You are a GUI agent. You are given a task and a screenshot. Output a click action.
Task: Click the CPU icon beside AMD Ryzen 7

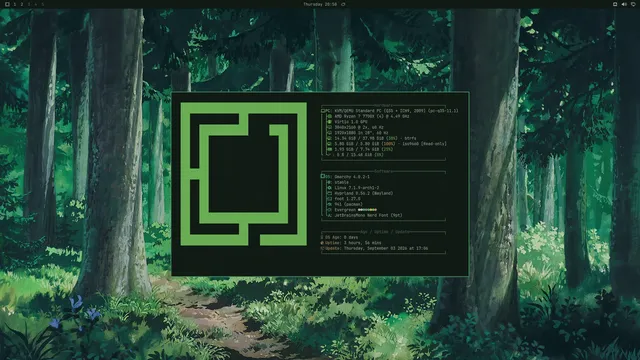(x=329, y=116)
